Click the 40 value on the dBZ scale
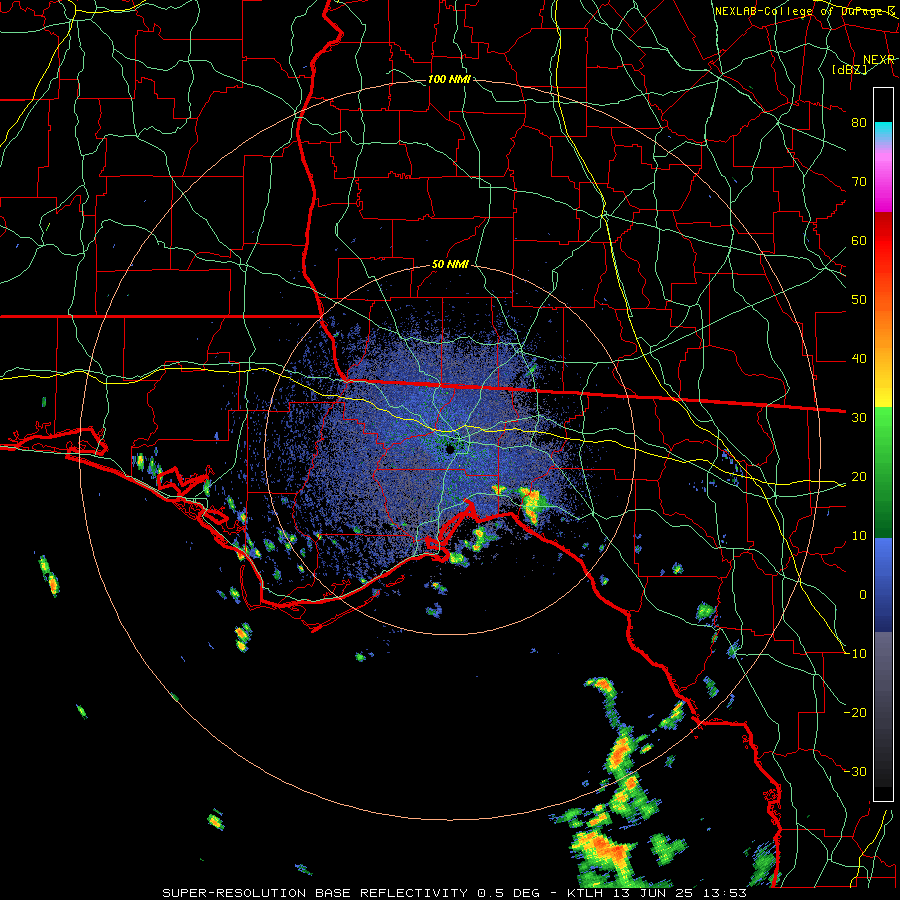 859,359
